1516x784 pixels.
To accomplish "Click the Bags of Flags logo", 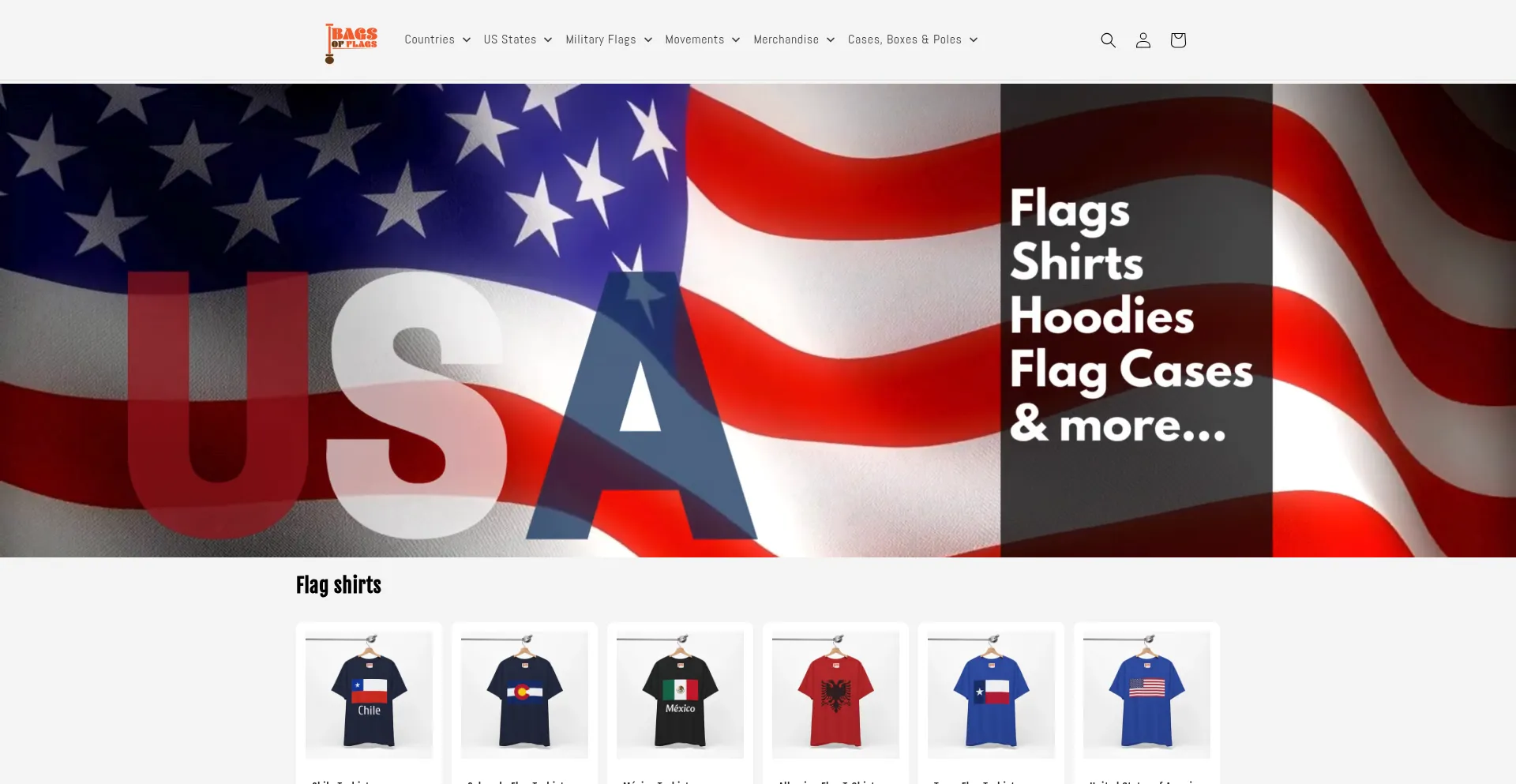I will (x=351, y=43).
